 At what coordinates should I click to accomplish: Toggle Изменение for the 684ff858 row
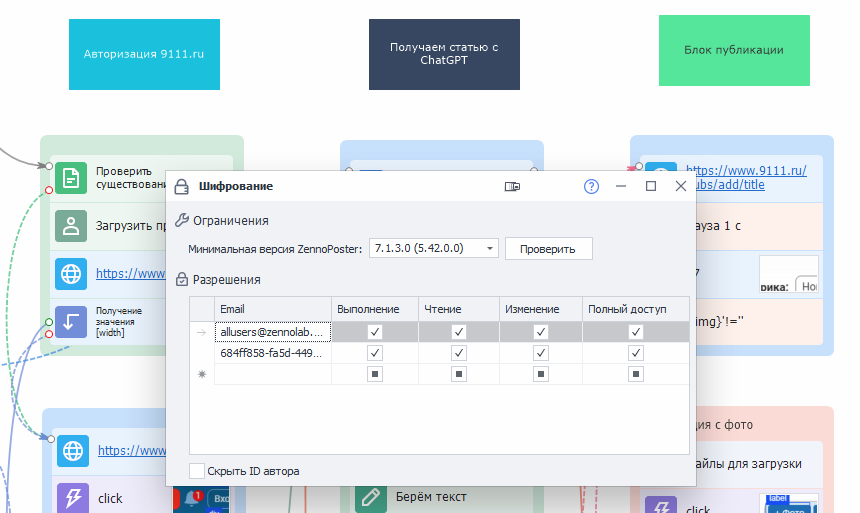(x=541, y=353)
